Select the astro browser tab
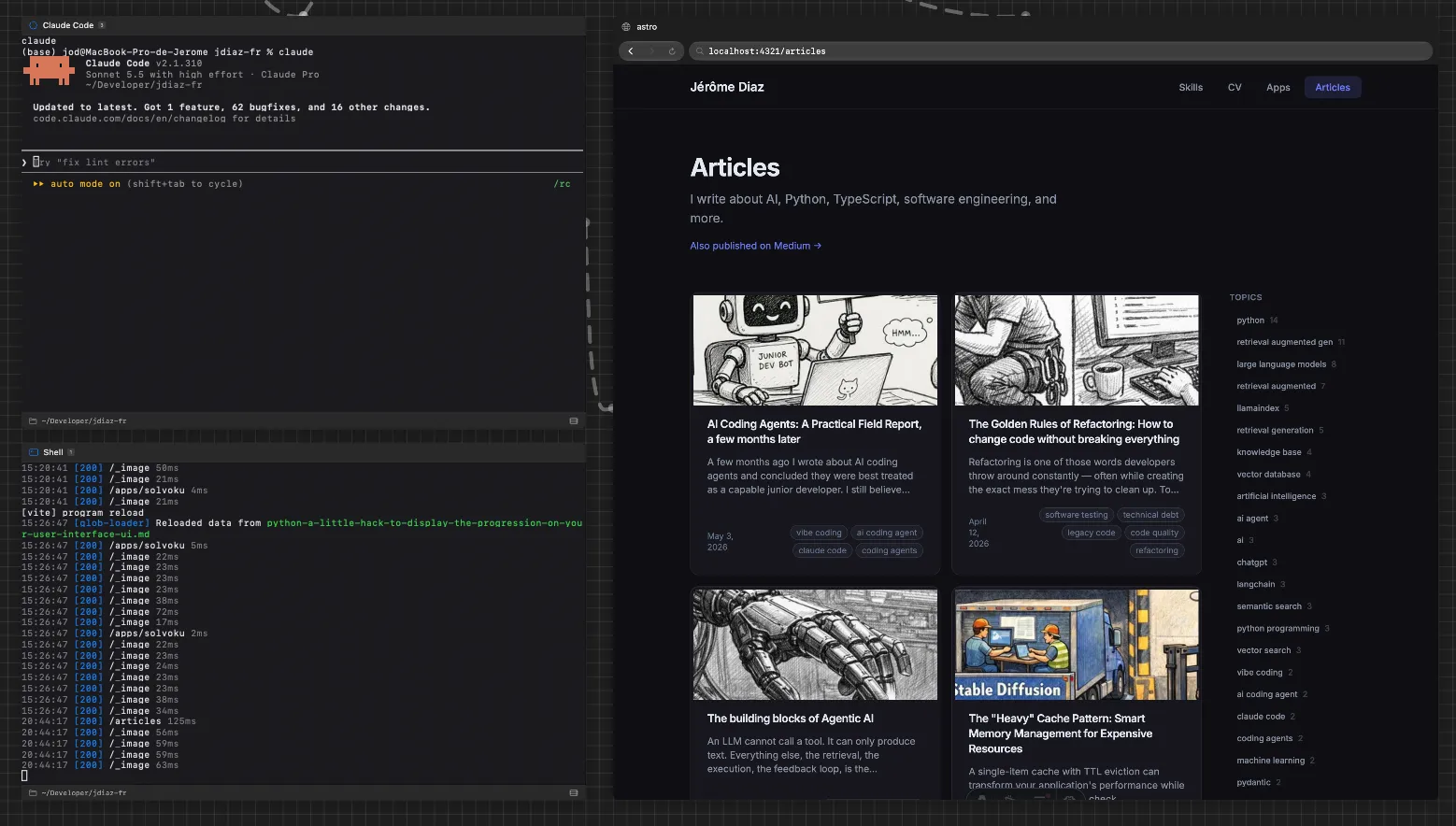1456x826 pixels. click(x=647, y=27)
